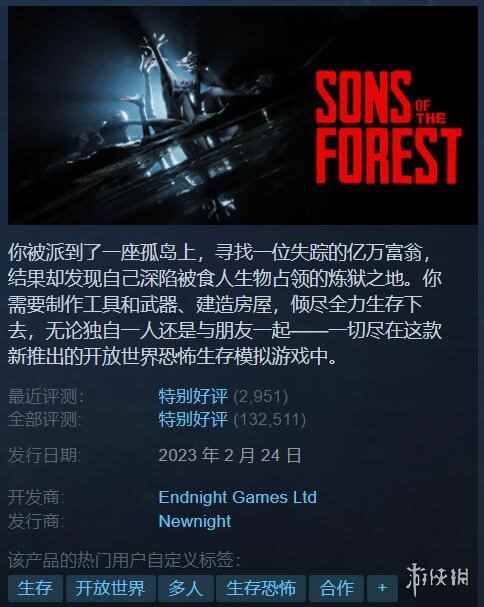This screenshot has width=484, height=607.
Task: Open the all reviews 特别好评 link
Action: coord(193,419)
